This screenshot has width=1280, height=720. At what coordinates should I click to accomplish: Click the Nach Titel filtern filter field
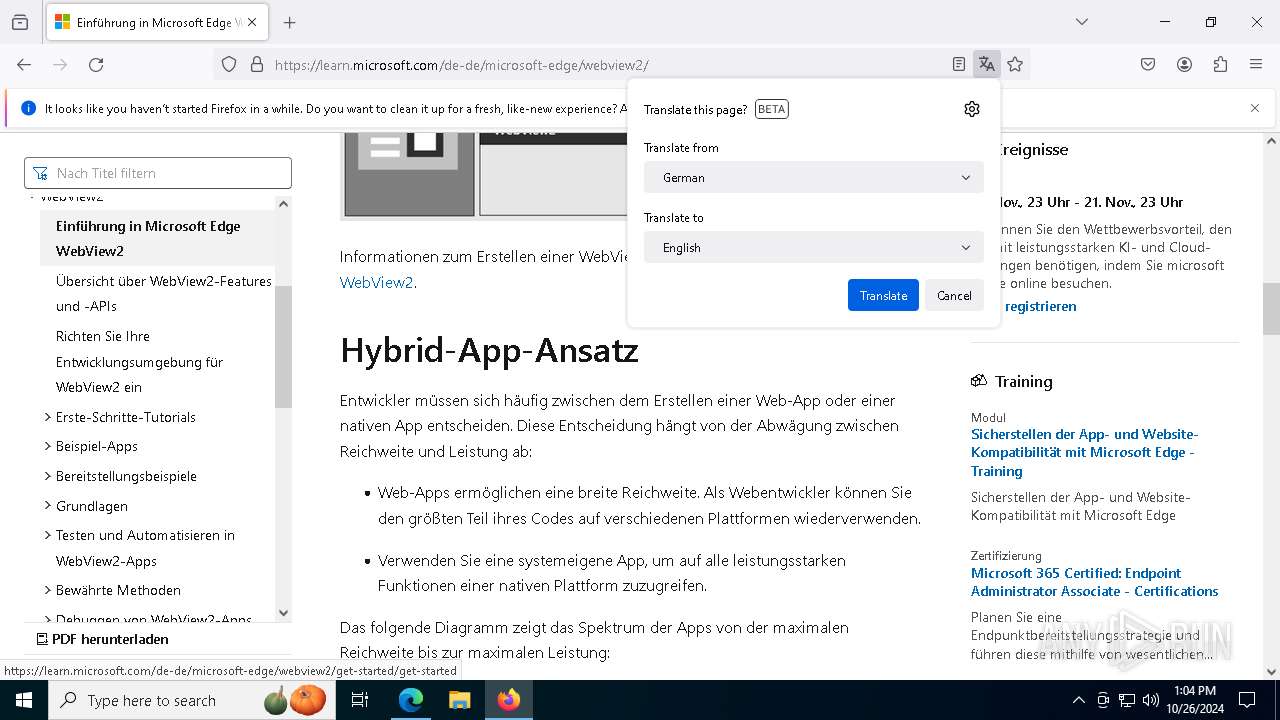(158, 173)
